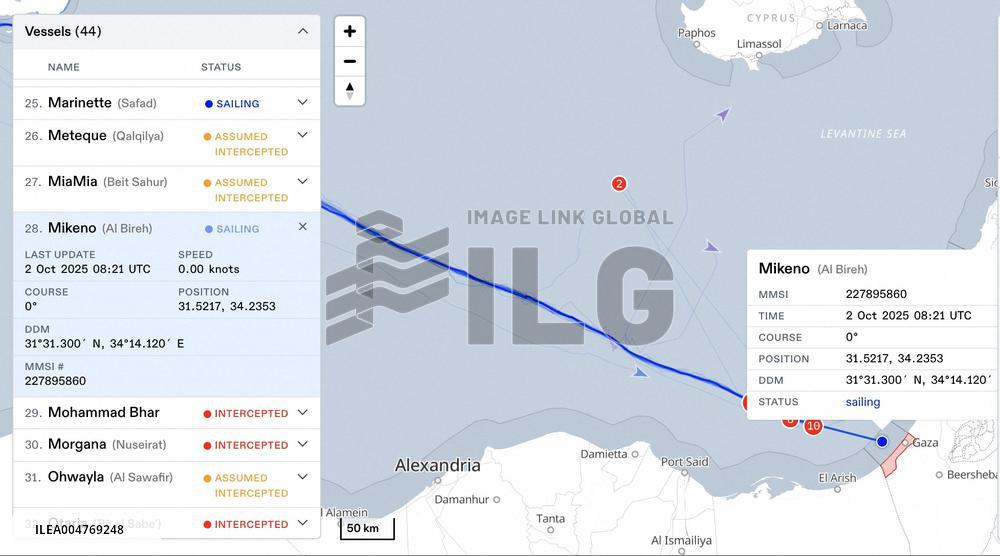Image resolution: width=1000 pixels, height=556 pixels.
Task: Expand the Mohammad Bhar vessel row
Action: [303, 413]
